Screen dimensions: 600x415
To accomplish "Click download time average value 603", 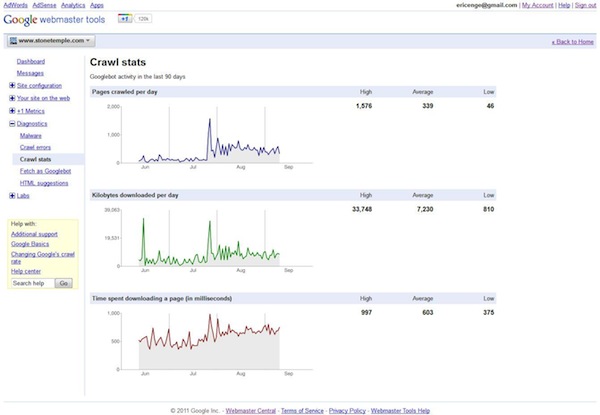I will click(427, 312).
